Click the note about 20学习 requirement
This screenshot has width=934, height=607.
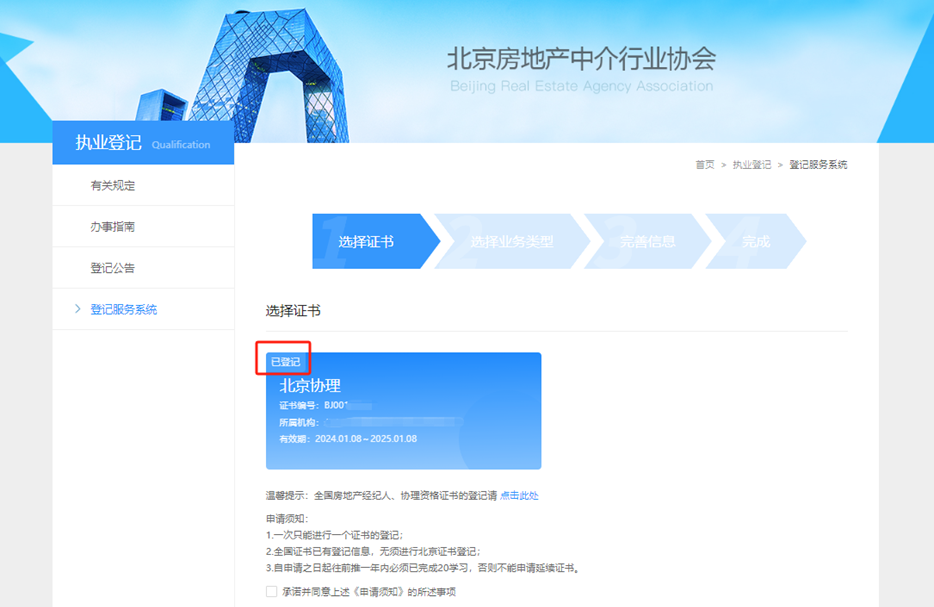pyautogui.click(x=423, y=568)
